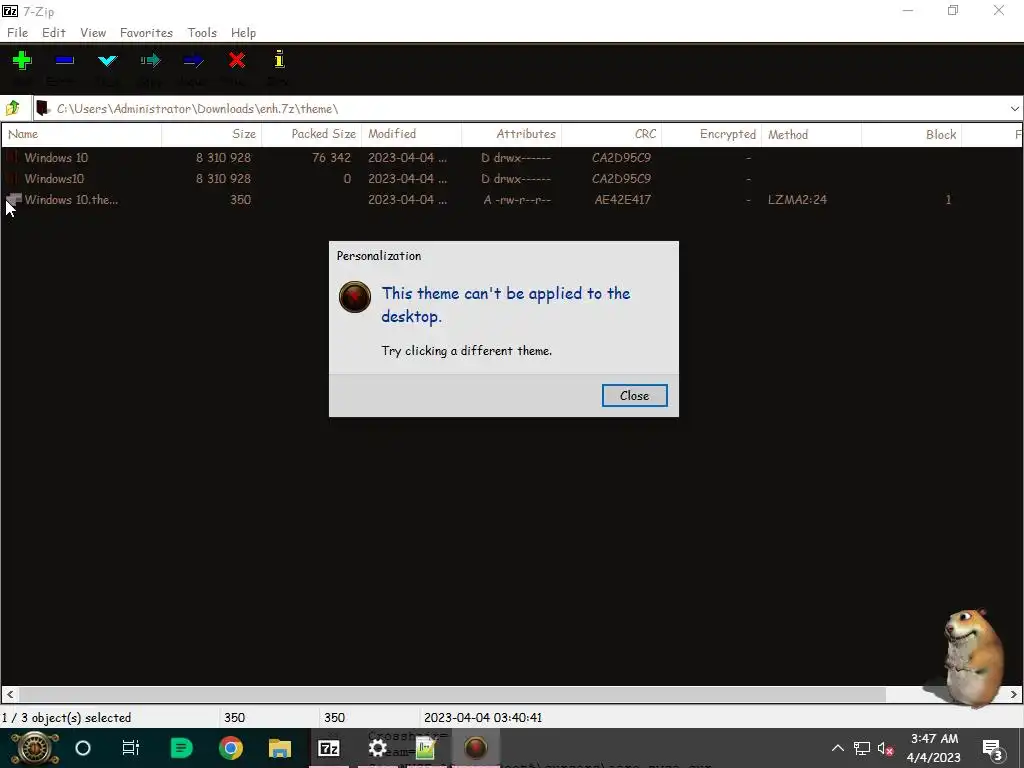Open the View menu
The height and width of the screenshot is (768, 1024).
tap(93, 33)
